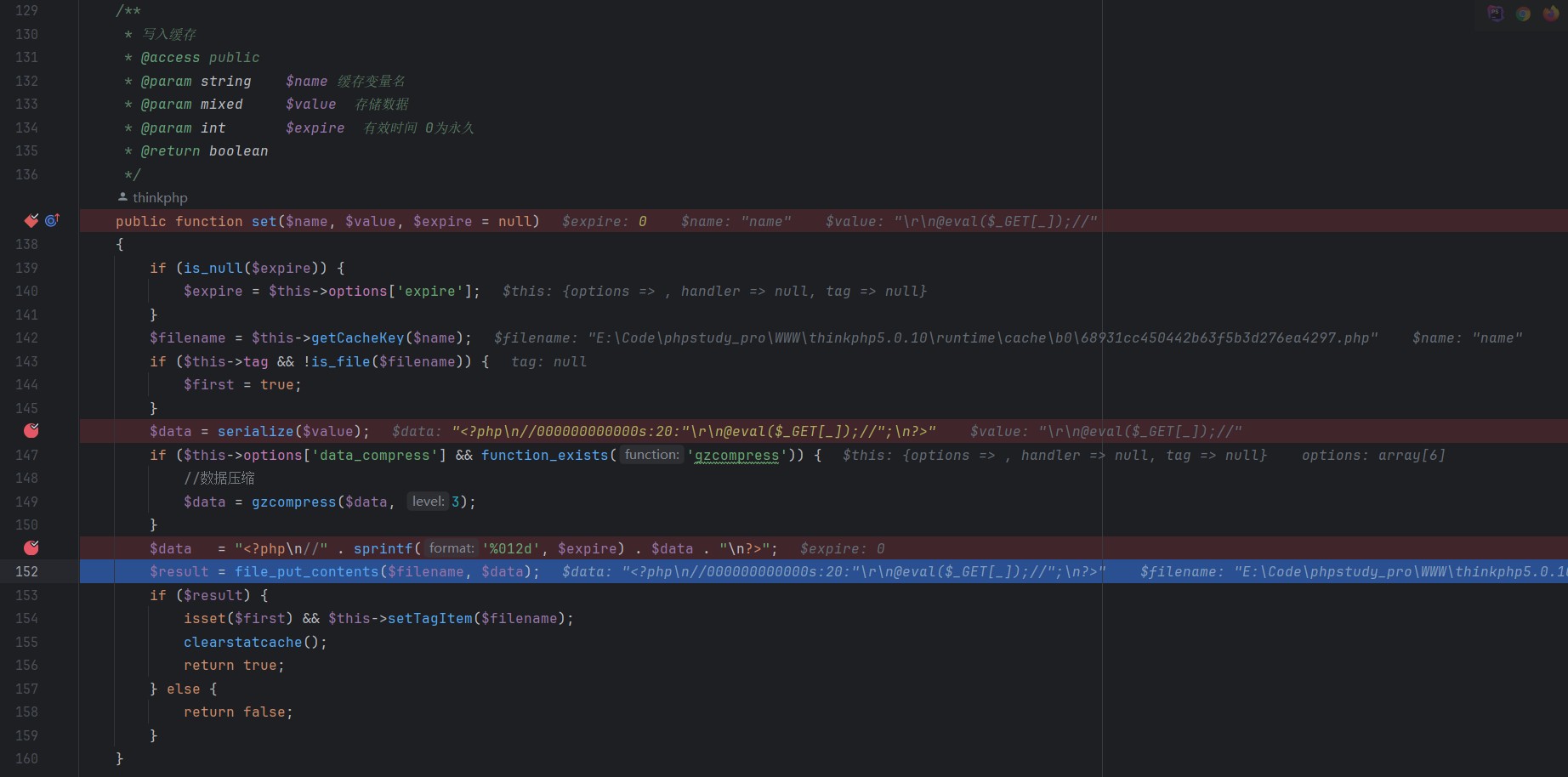Click the '$expire: 0' inline value on line 151
This screenshot has height=777, width=1568.
click(x=842, y=548)
